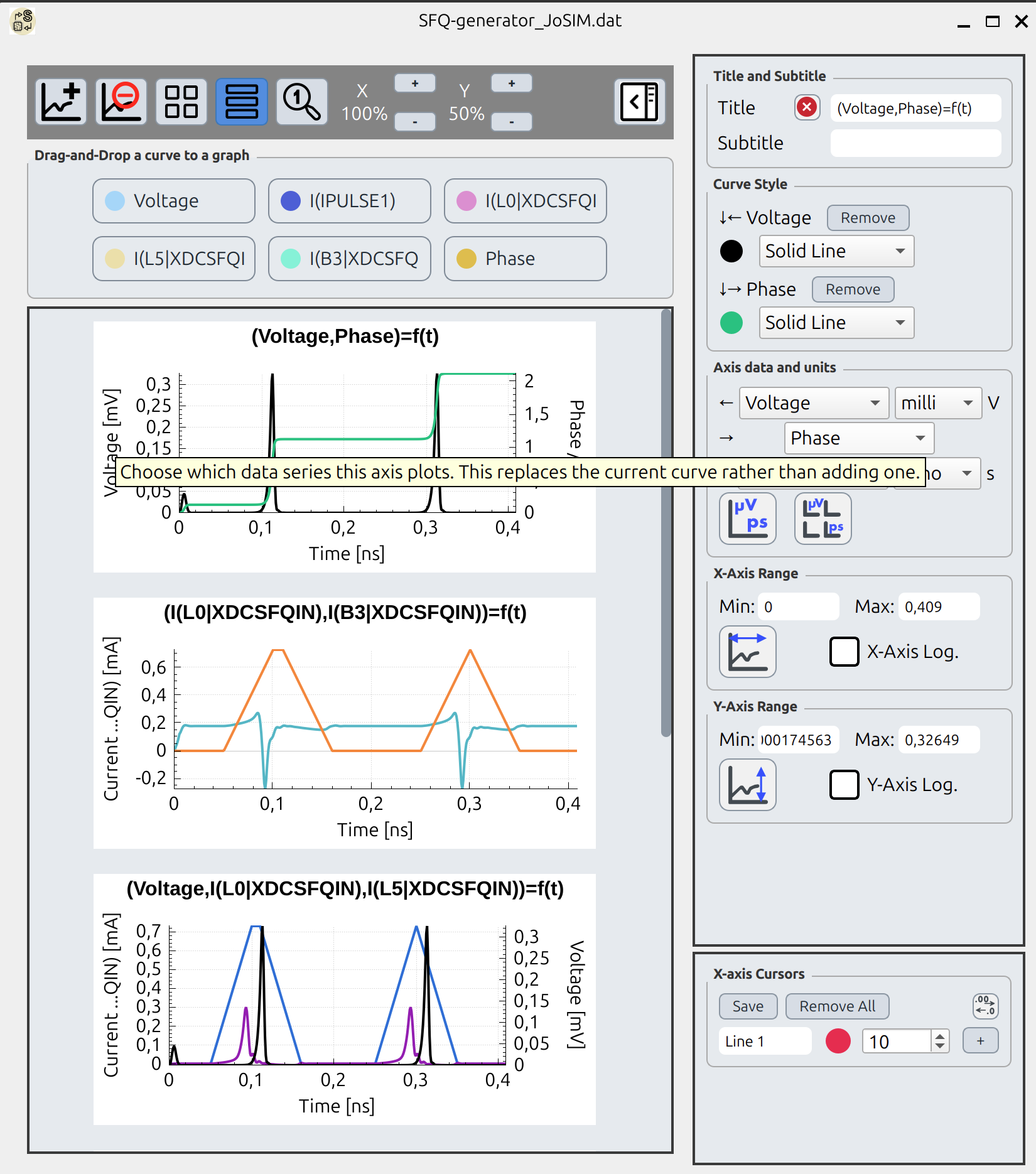Image resolution: width=1036 pixels, height=1174 pixels.
Task: Open left axis Voltage data dropdown
Action: point(814,403)
